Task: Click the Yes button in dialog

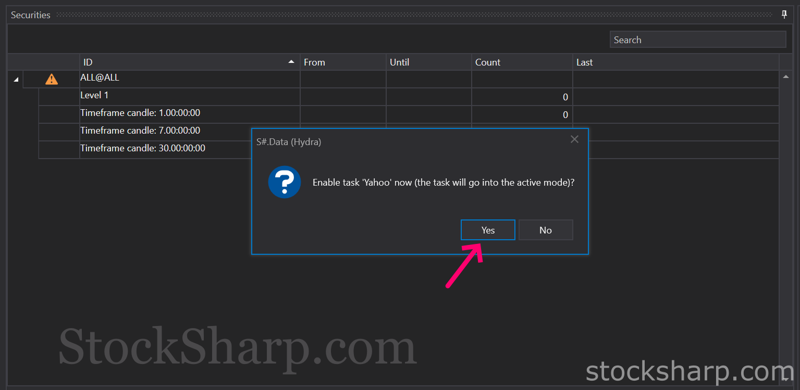Action: click(x=488, y=230)
